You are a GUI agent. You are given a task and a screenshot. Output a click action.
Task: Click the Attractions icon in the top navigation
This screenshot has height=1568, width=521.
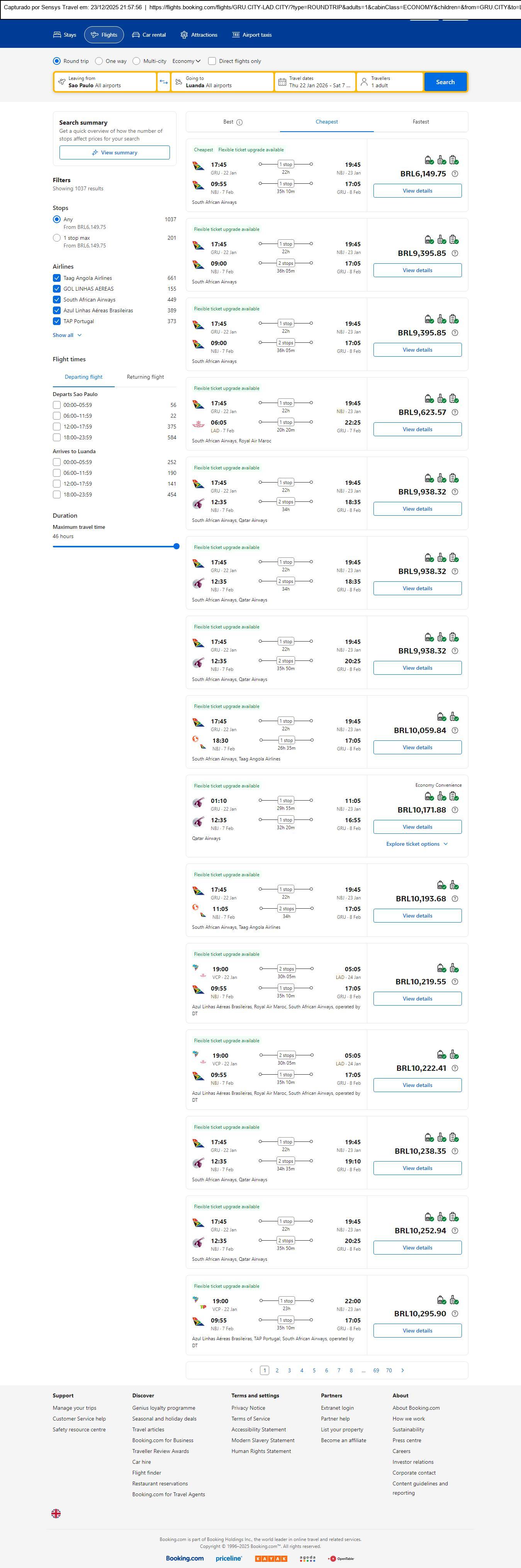(184, 35)
